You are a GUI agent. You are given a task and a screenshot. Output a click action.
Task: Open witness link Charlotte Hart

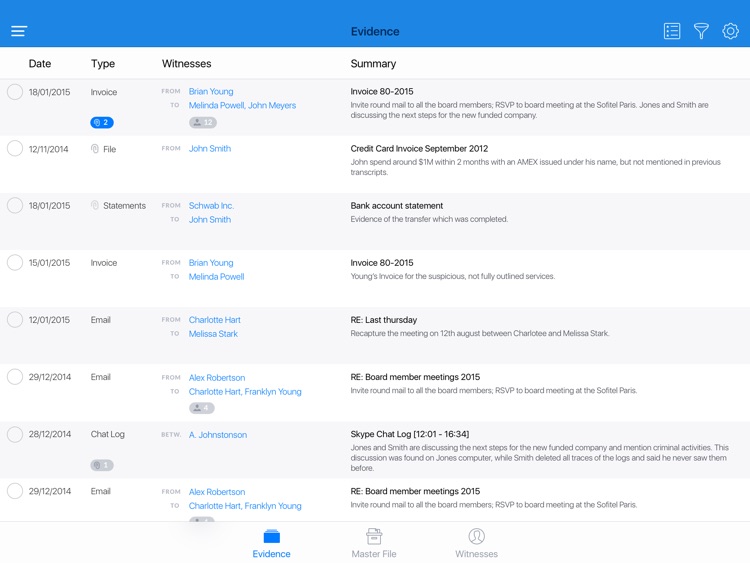coord(215,320)
